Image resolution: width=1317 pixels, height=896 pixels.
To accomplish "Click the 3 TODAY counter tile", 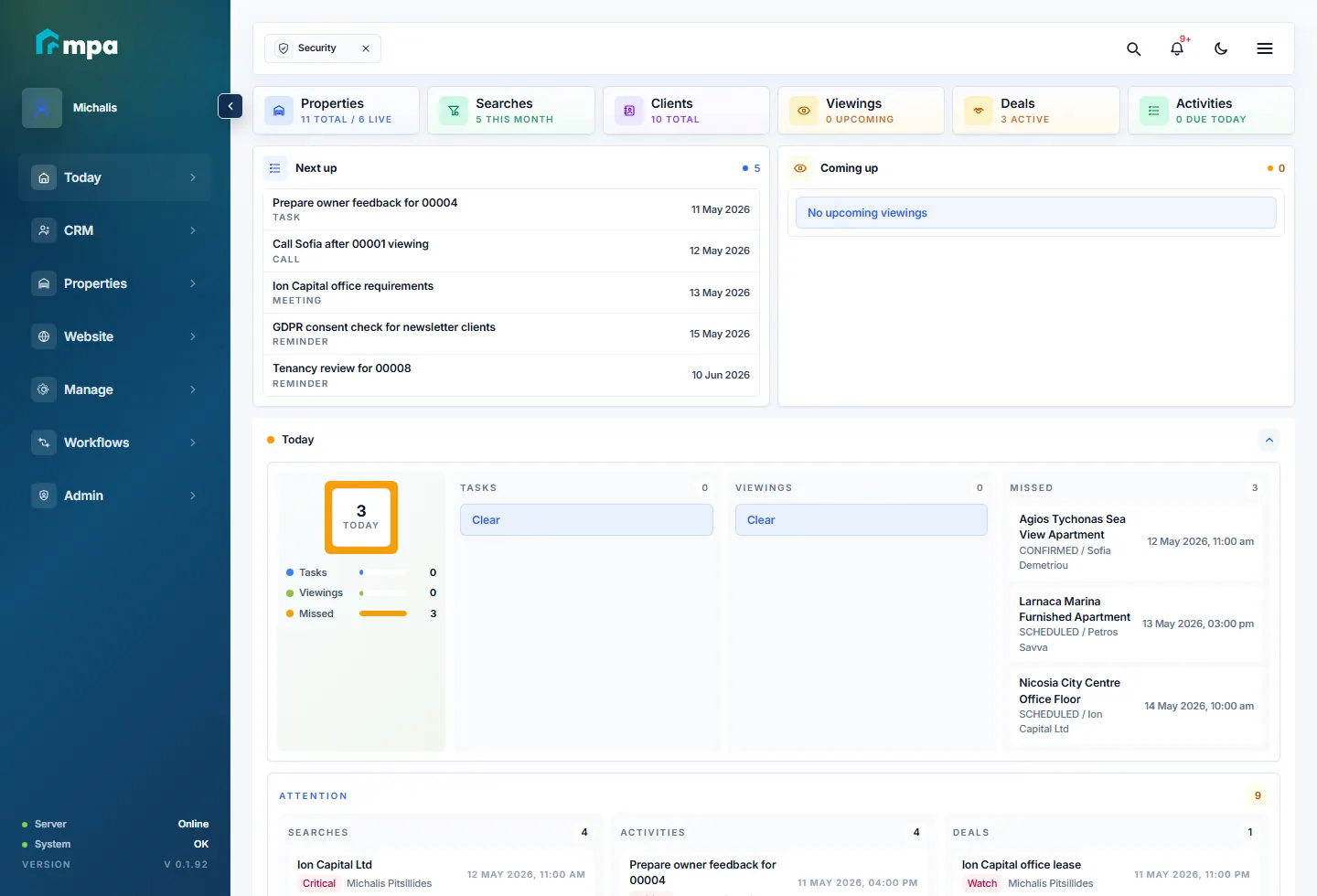I will (x=361, y=517).
